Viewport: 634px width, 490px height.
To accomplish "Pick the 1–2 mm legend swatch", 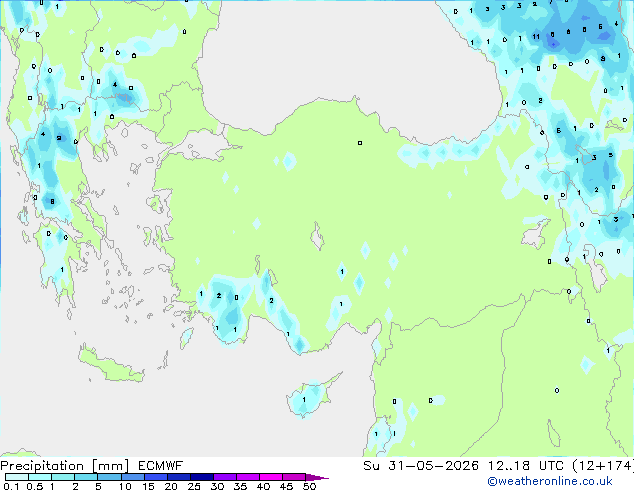I will point(63,477).
